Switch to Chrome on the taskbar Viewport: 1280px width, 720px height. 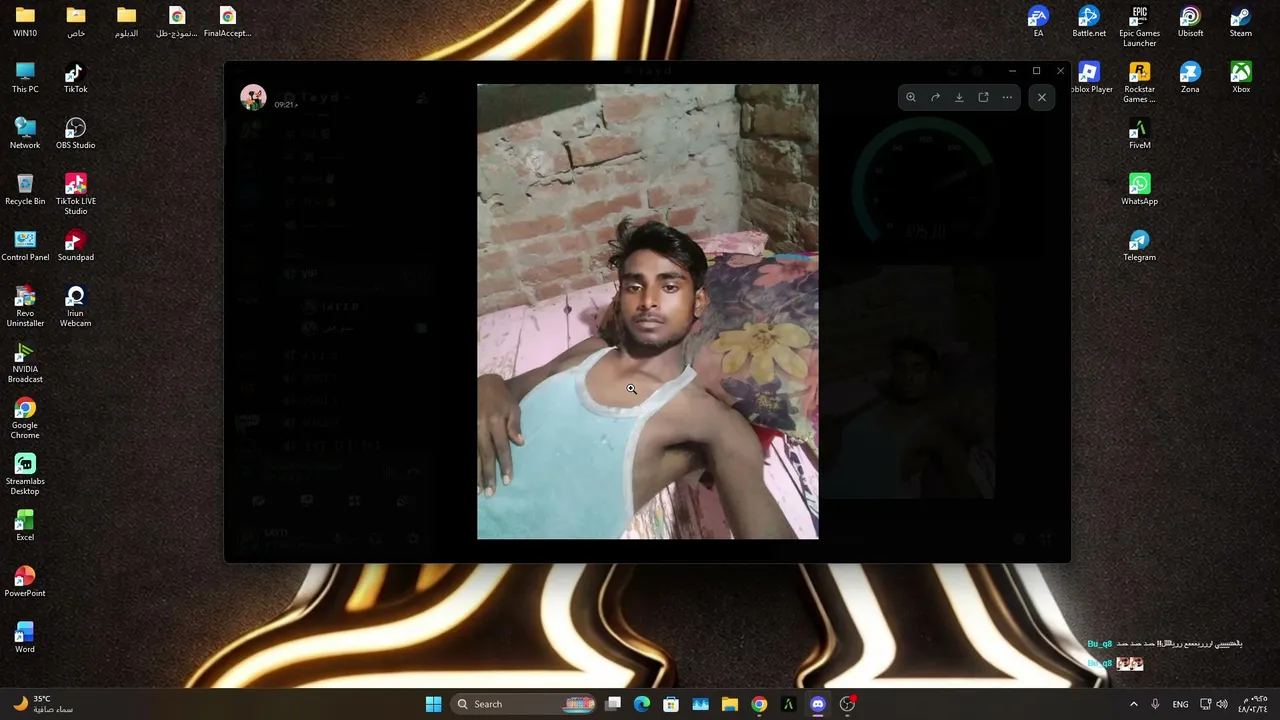tap(759, 704)
